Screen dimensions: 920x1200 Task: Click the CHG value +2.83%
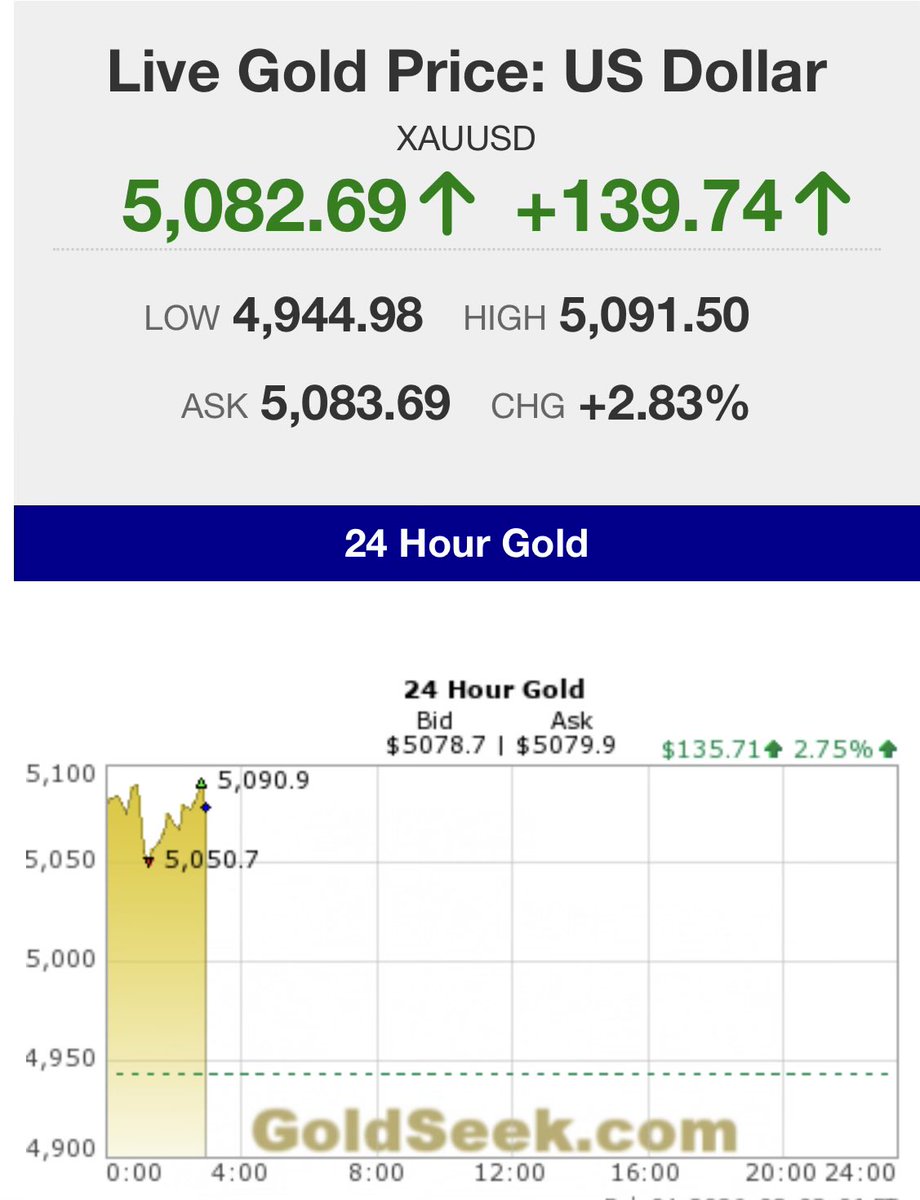[663, 405]
